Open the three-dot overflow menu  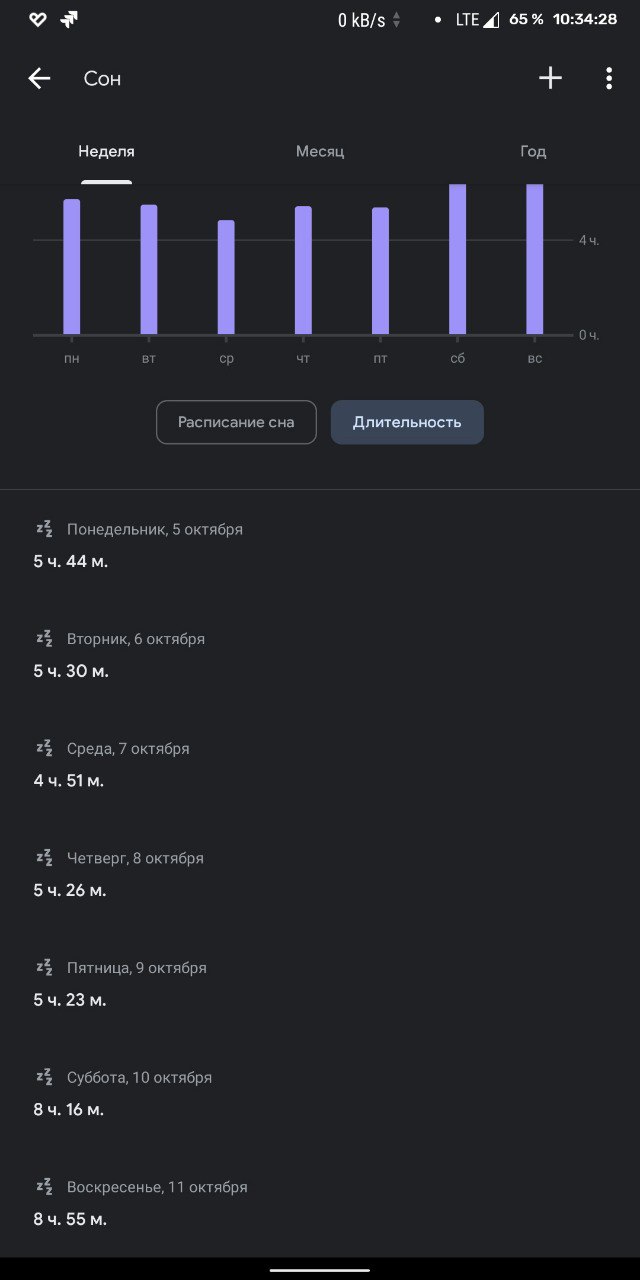[608, 79]
